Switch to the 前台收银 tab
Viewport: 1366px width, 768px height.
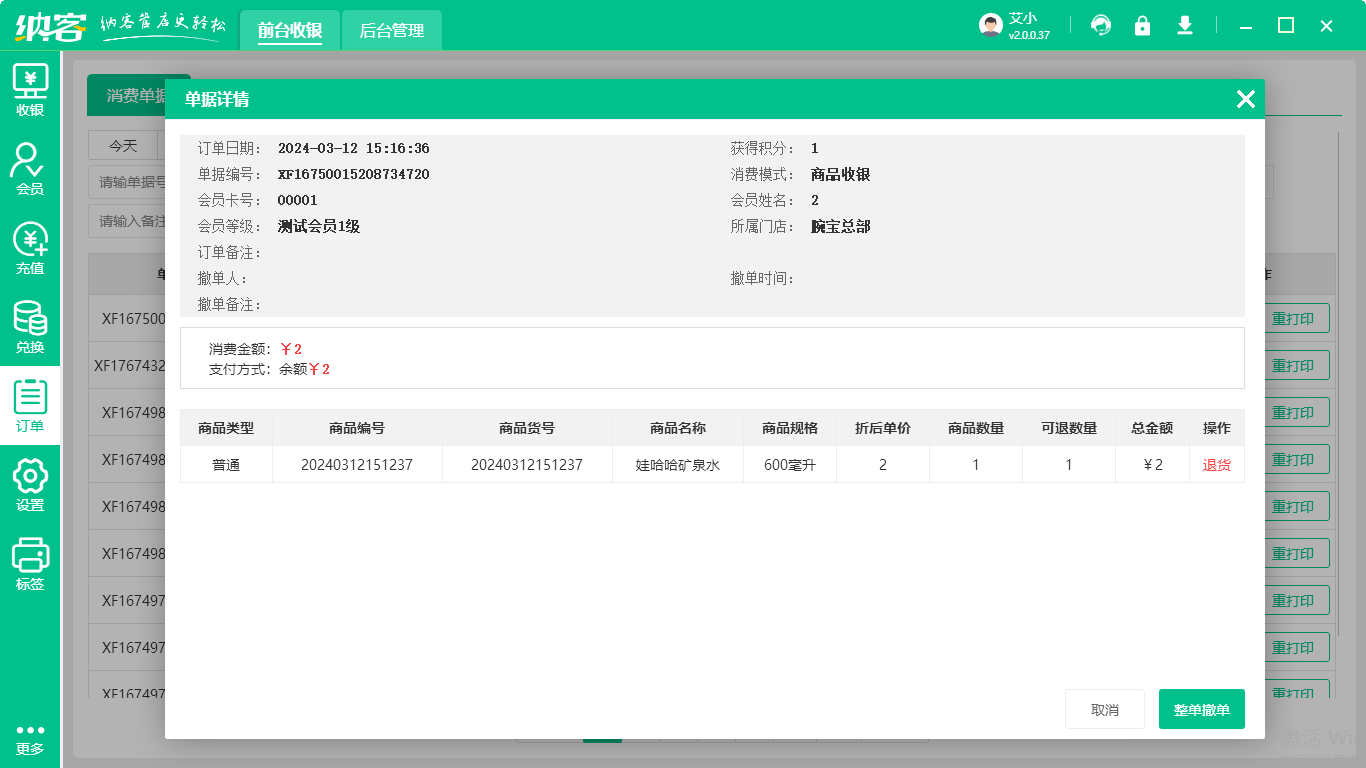click(x=290, y=30)
